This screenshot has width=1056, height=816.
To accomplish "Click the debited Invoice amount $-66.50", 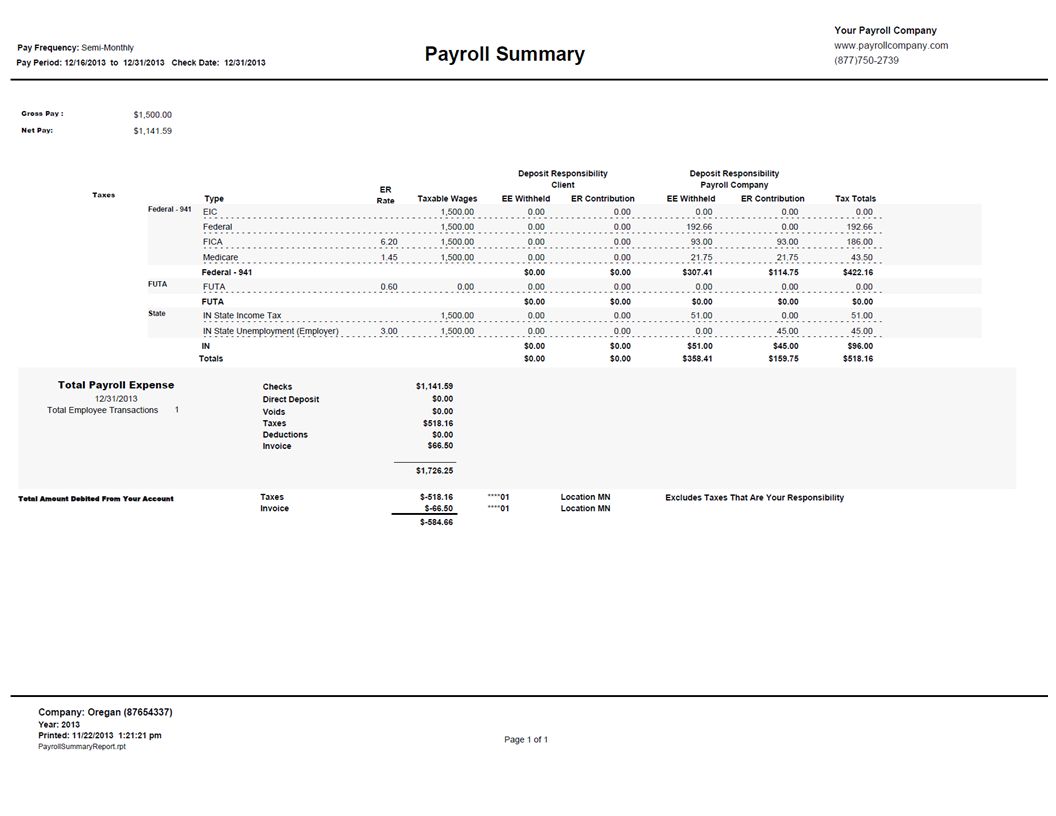I will pyautogui.click(x=438, y=509).
